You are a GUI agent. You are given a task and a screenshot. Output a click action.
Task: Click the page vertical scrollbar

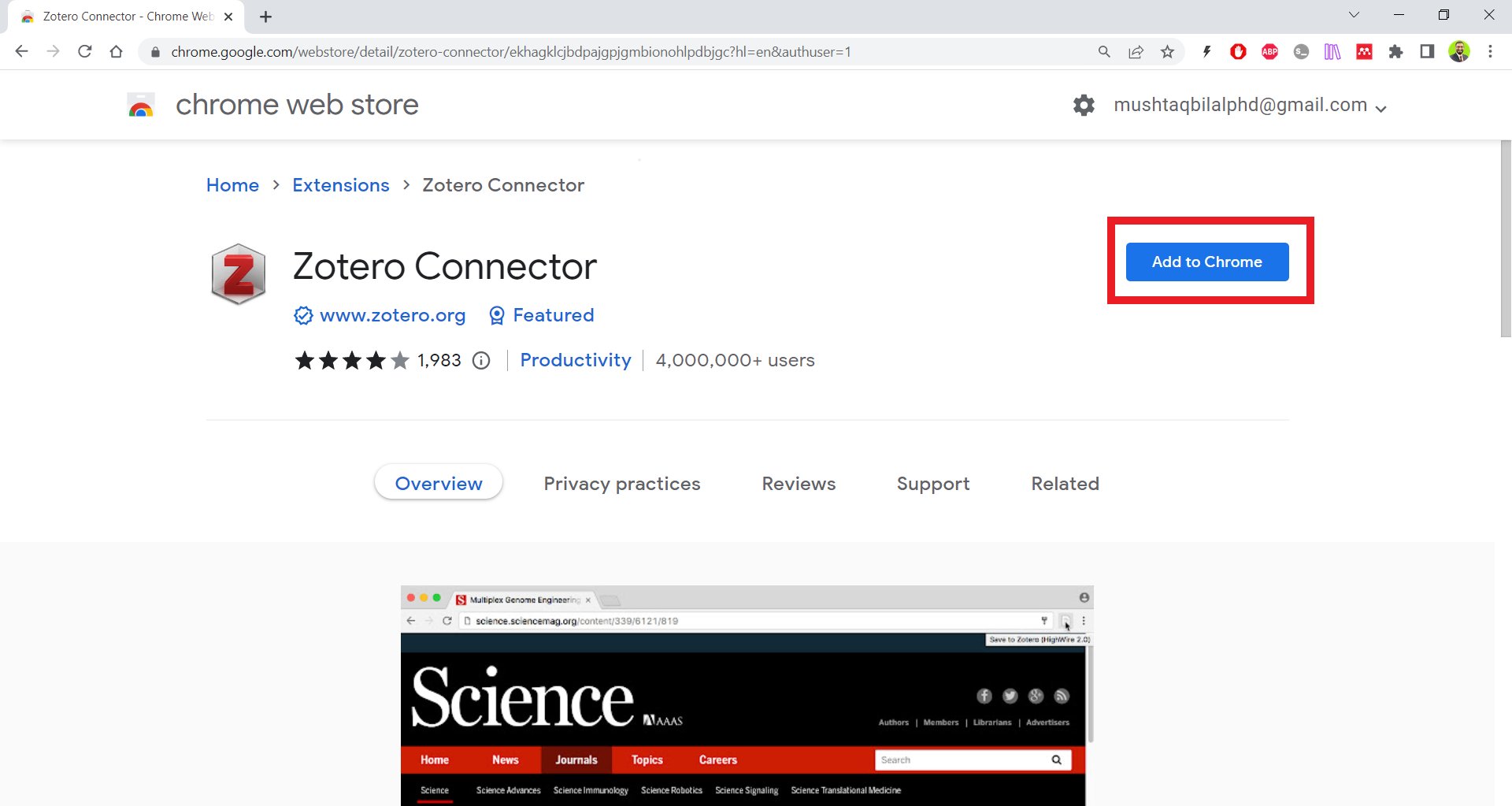pyautogui.click(x=1505, y=239)
